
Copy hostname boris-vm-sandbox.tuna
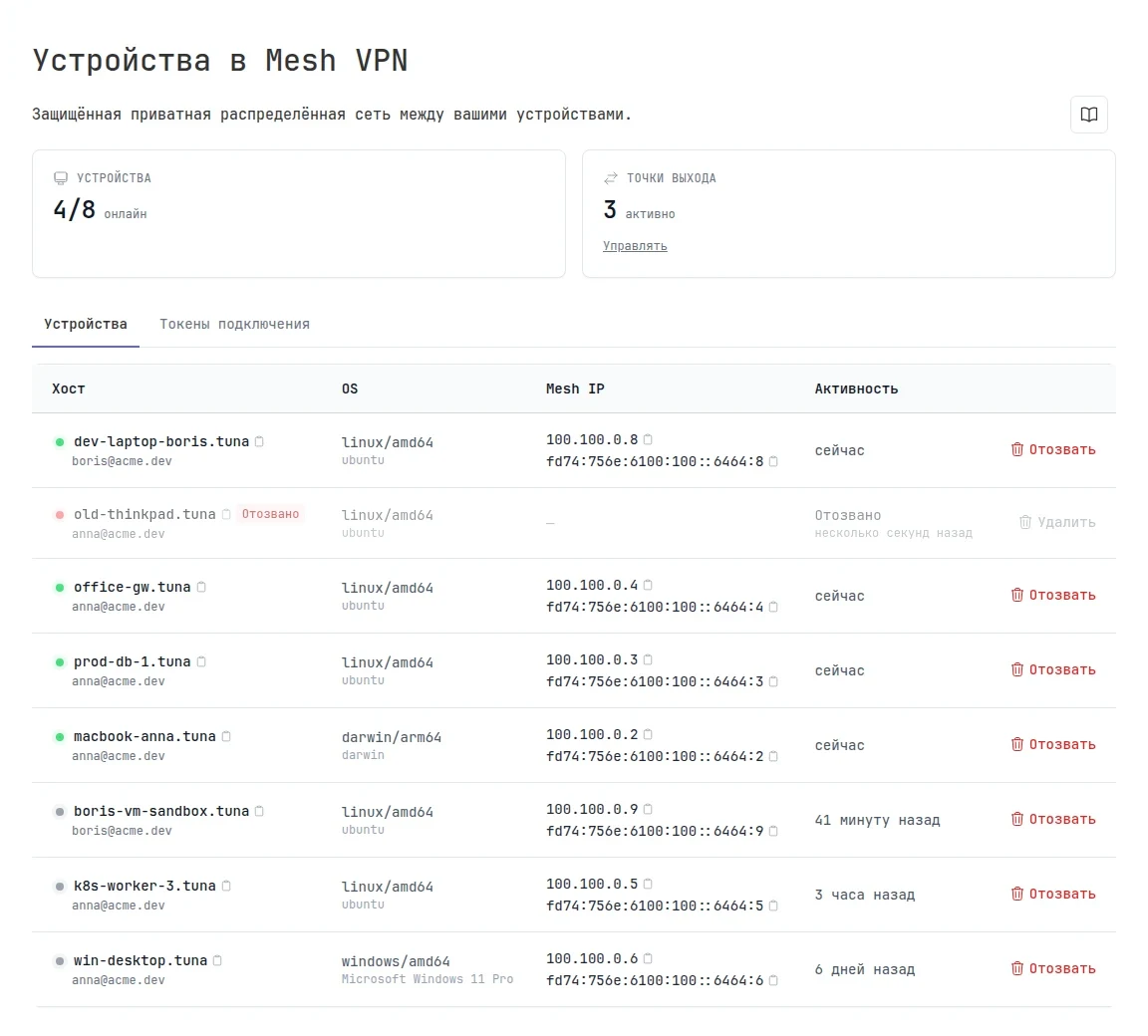(x=259, y=811)
